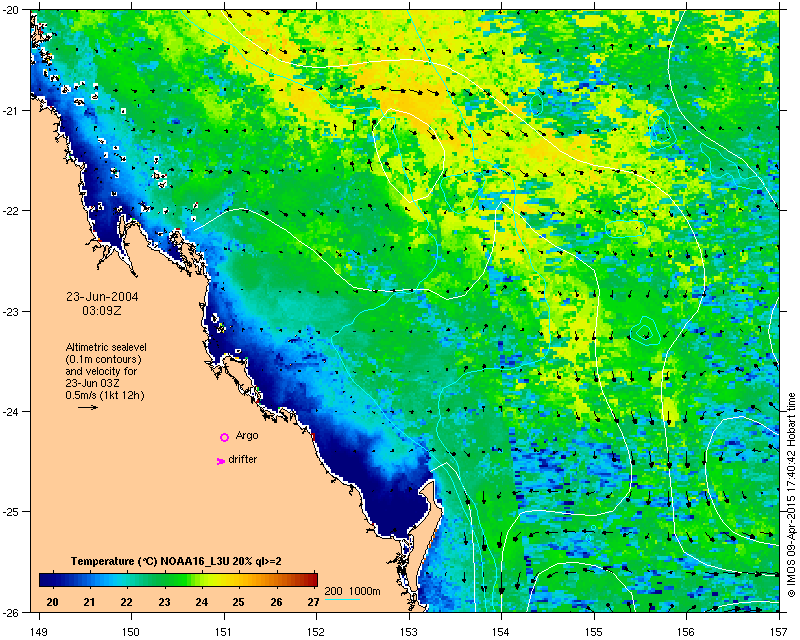Click the colorbar tick label 22

127,602
